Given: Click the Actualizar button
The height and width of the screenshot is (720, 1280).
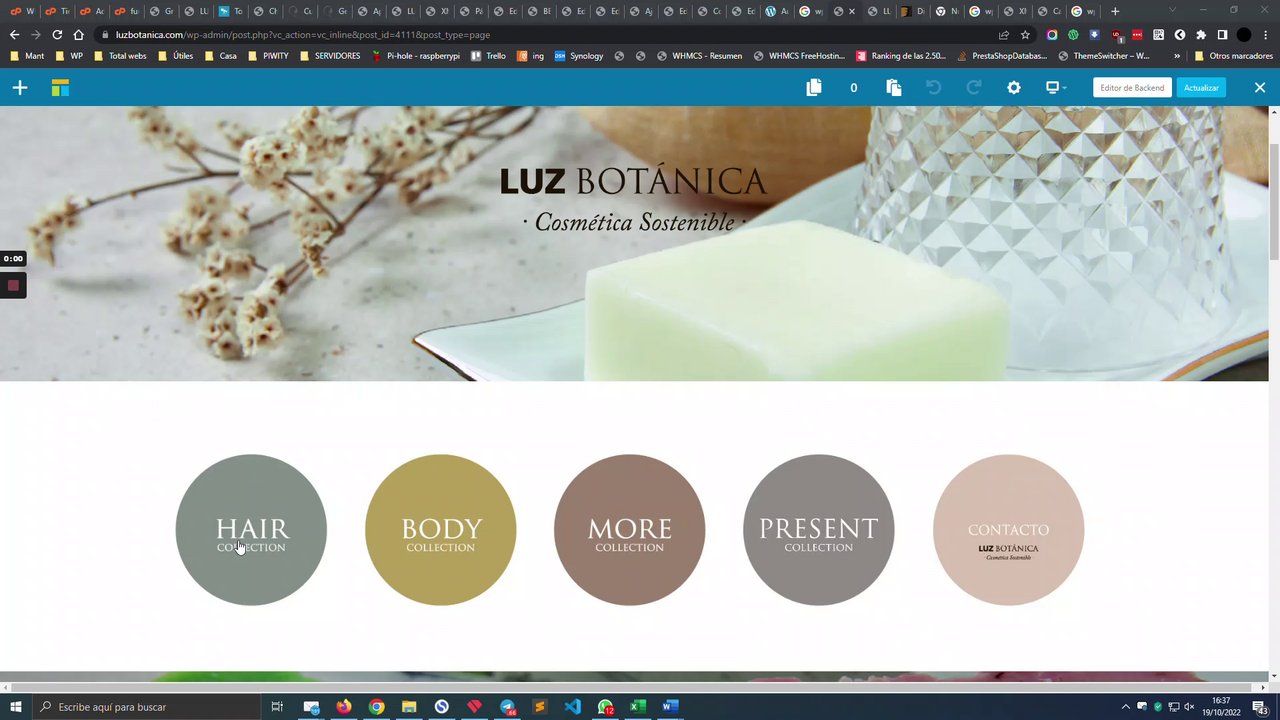Looking at the screenshot, I should click(x=1201, y=88).
